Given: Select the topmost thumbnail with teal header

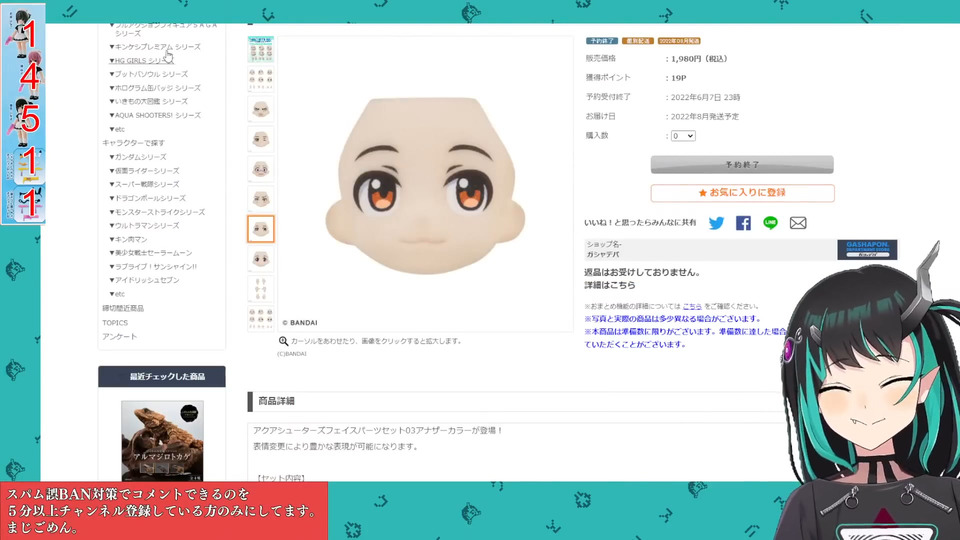Looking at the screenshot, I should (x=261, y=49).
